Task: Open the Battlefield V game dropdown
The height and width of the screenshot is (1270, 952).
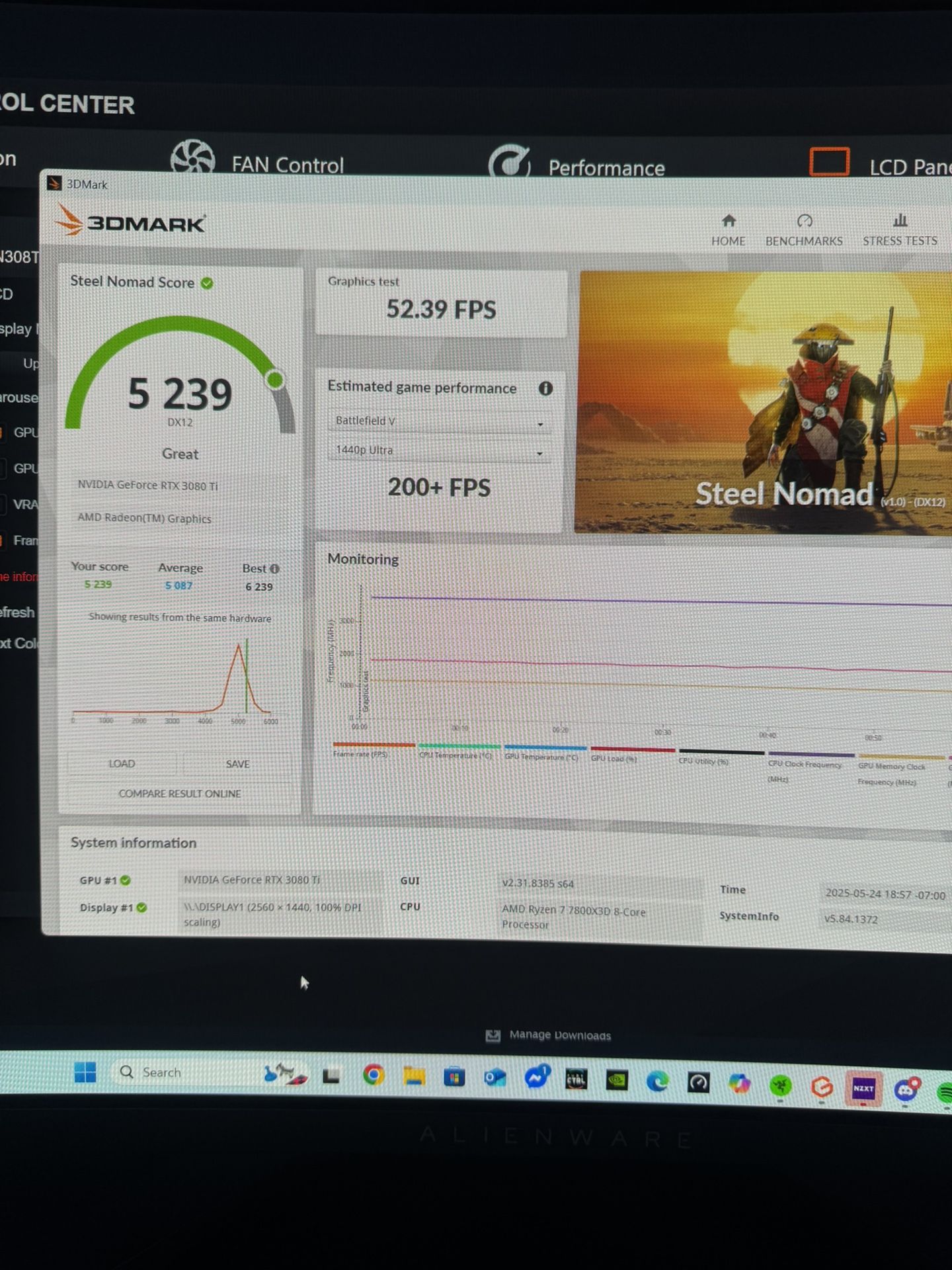Action: click(439, 421)
